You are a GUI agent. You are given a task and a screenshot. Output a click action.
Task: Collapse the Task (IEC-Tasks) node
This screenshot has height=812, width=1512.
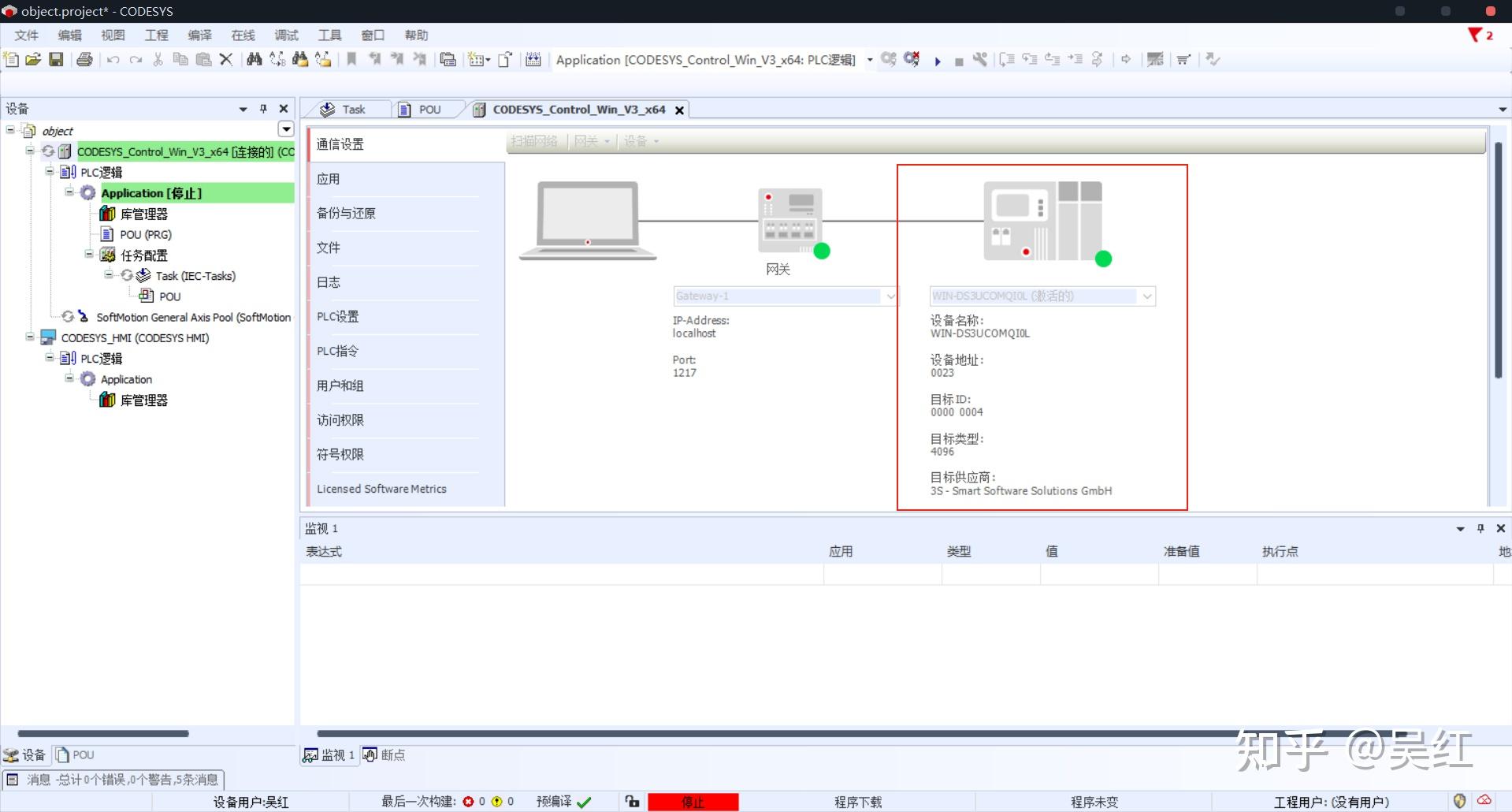[109, 274]
